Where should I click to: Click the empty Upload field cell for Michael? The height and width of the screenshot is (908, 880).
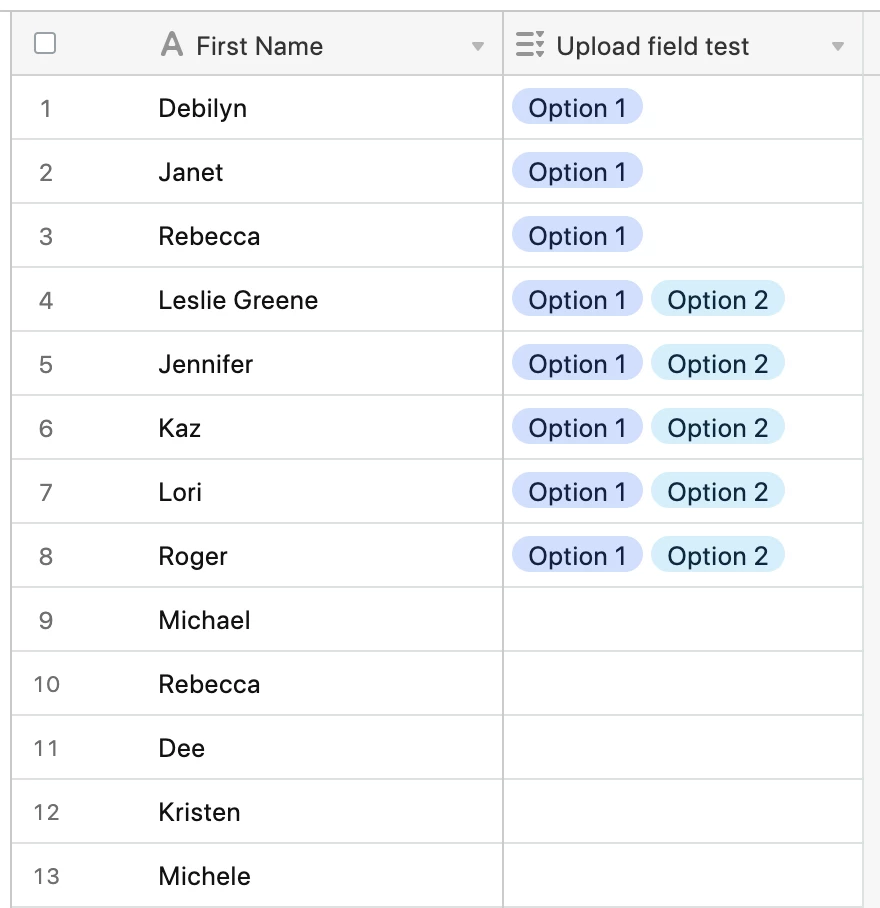(x=683, y=620)
